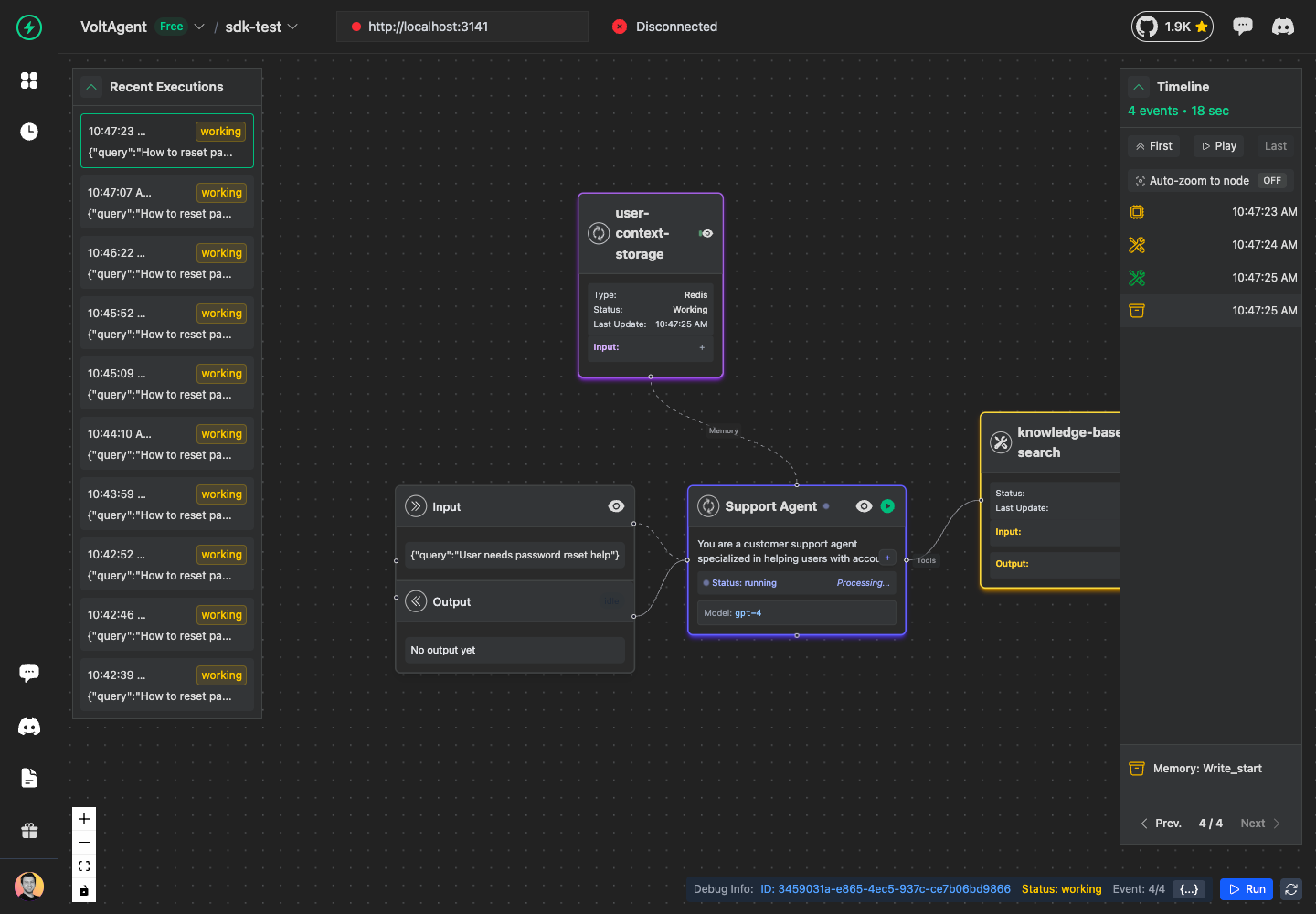This screenshot has width=1316, height=914.
Task: Select the 10:43:59 execution entry
Action: pyautogui.click(x=167, y=504)
